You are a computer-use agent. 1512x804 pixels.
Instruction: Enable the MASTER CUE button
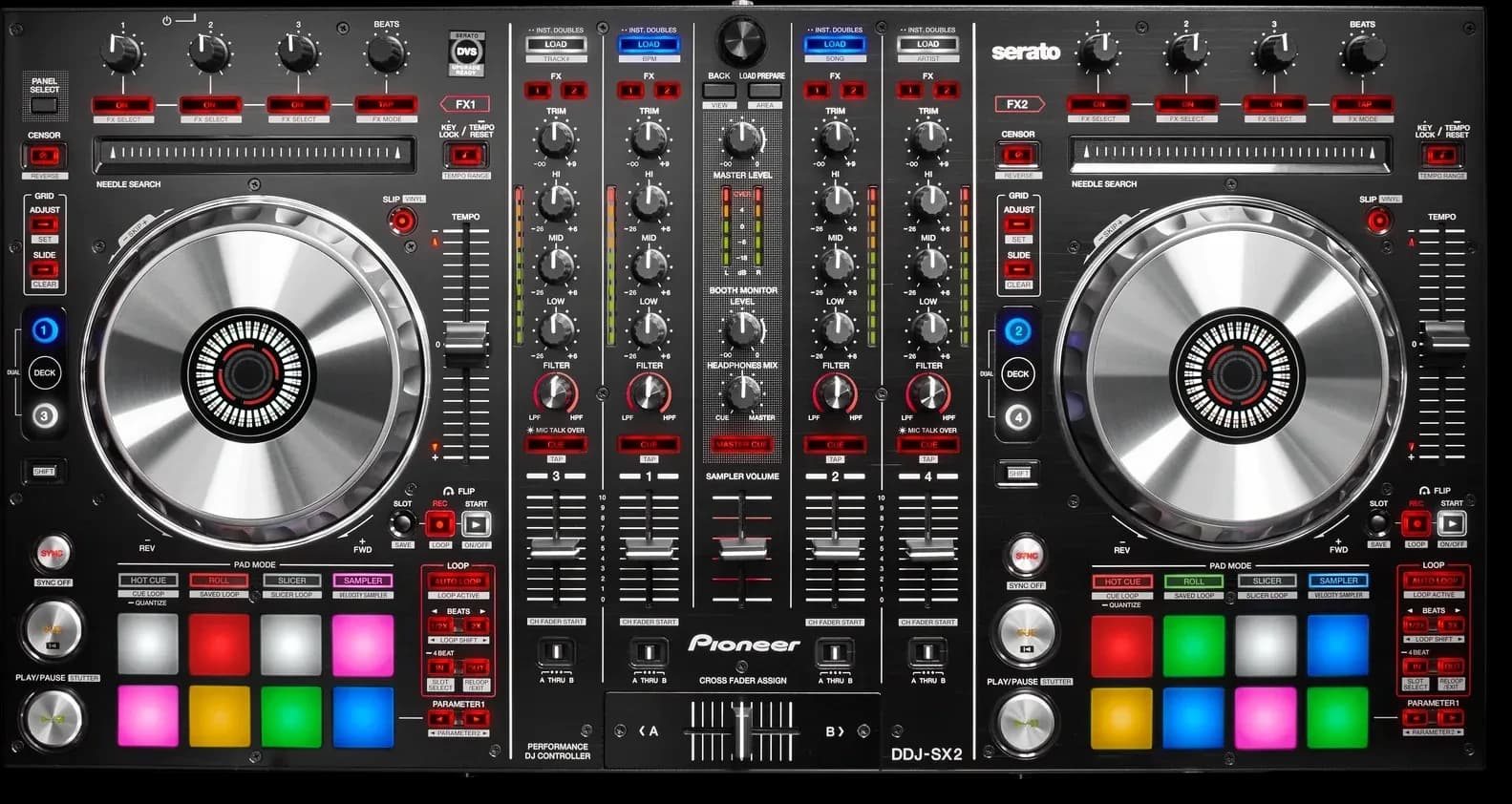pos(741,445)
